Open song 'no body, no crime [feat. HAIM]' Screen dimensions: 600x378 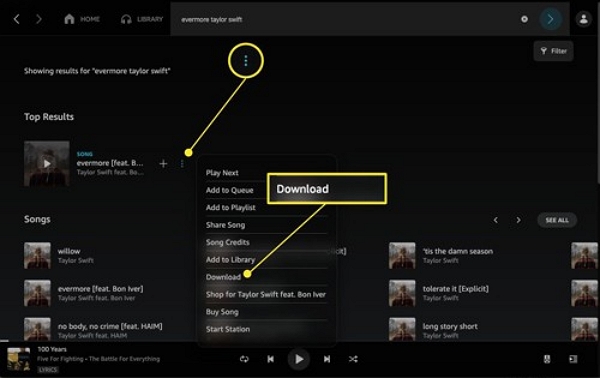(x=110, y=326)
